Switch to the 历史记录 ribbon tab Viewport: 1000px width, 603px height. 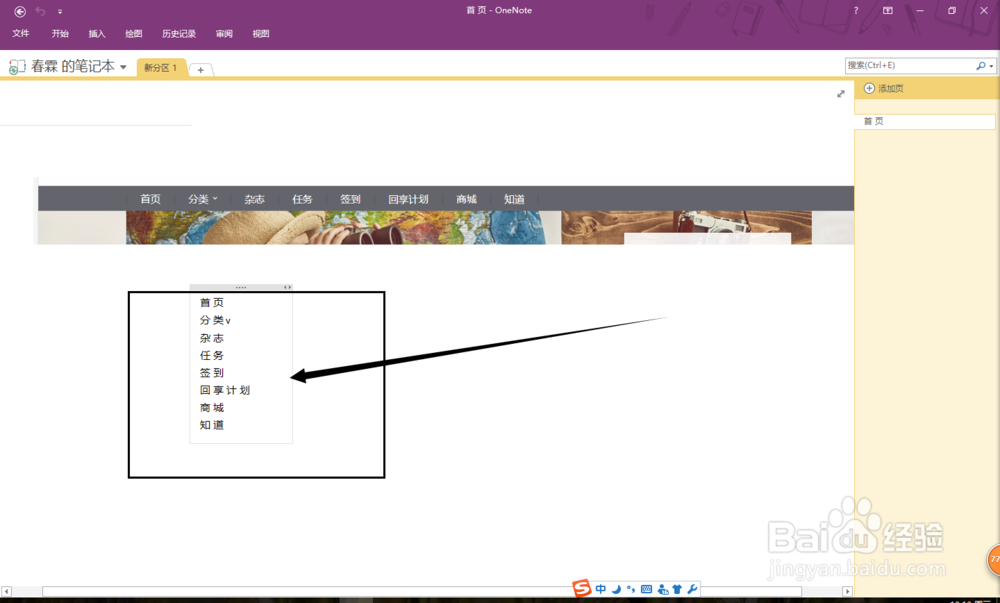pyautogui.click(x=179, y=33)
